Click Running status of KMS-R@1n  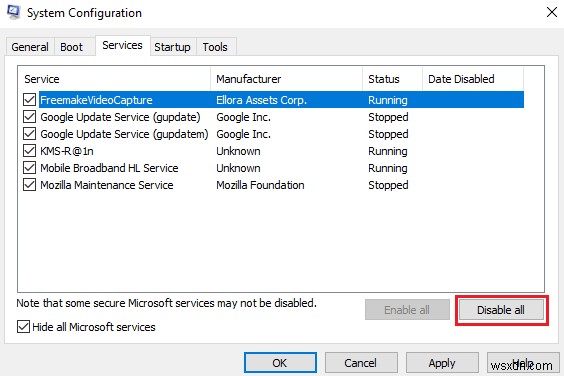click(388, 151)
